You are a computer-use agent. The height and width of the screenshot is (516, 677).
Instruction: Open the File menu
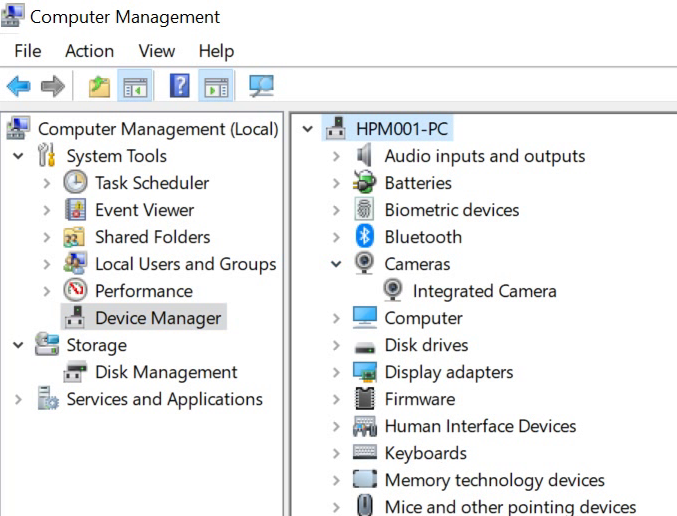coord(28,51)
